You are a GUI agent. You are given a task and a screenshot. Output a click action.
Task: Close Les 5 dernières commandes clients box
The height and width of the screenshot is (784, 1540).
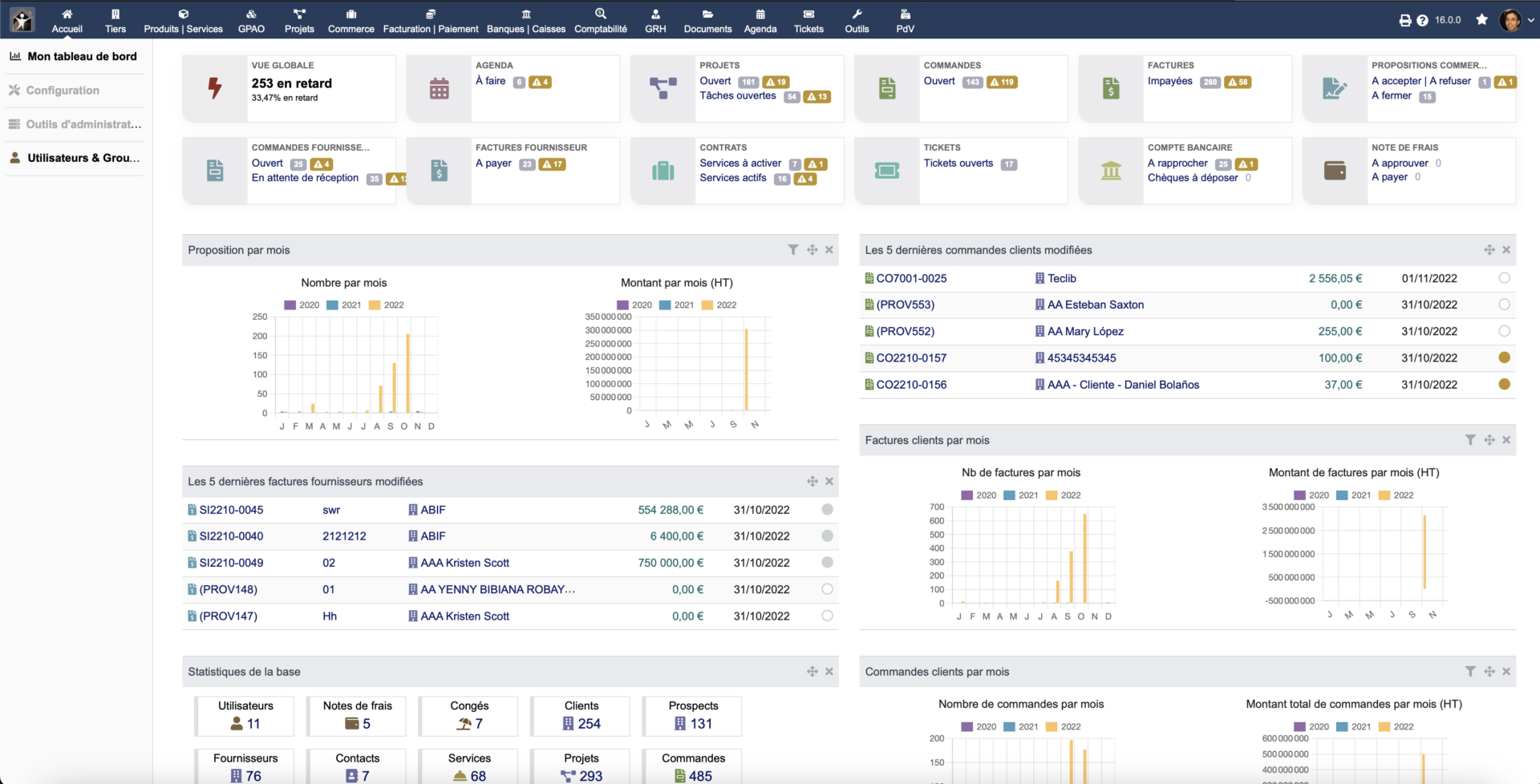pyautogui.click(x=1506, y=250)
